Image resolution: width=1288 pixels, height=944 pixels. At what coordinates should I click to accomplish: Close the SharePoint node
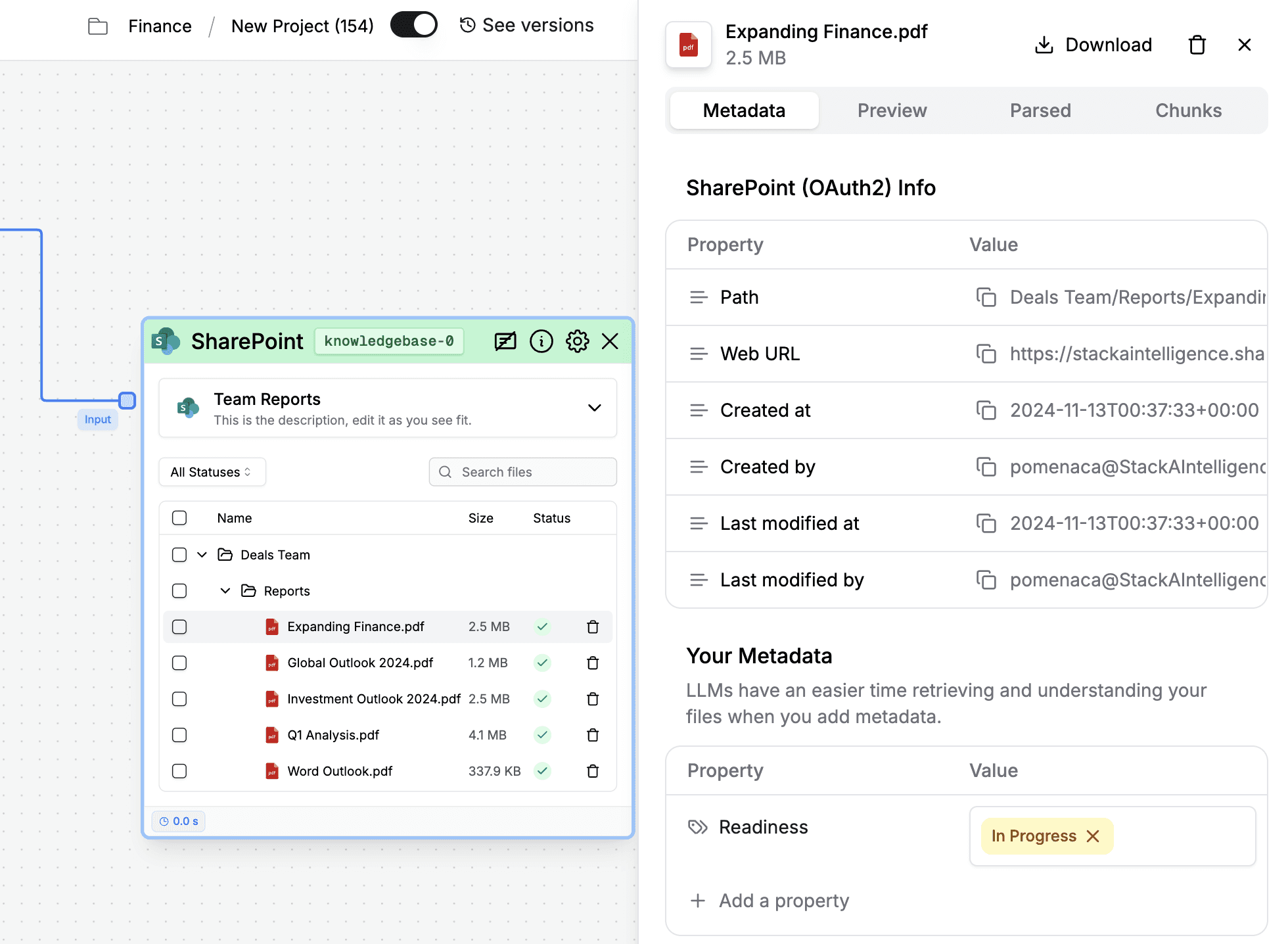(x=610, y=341)
